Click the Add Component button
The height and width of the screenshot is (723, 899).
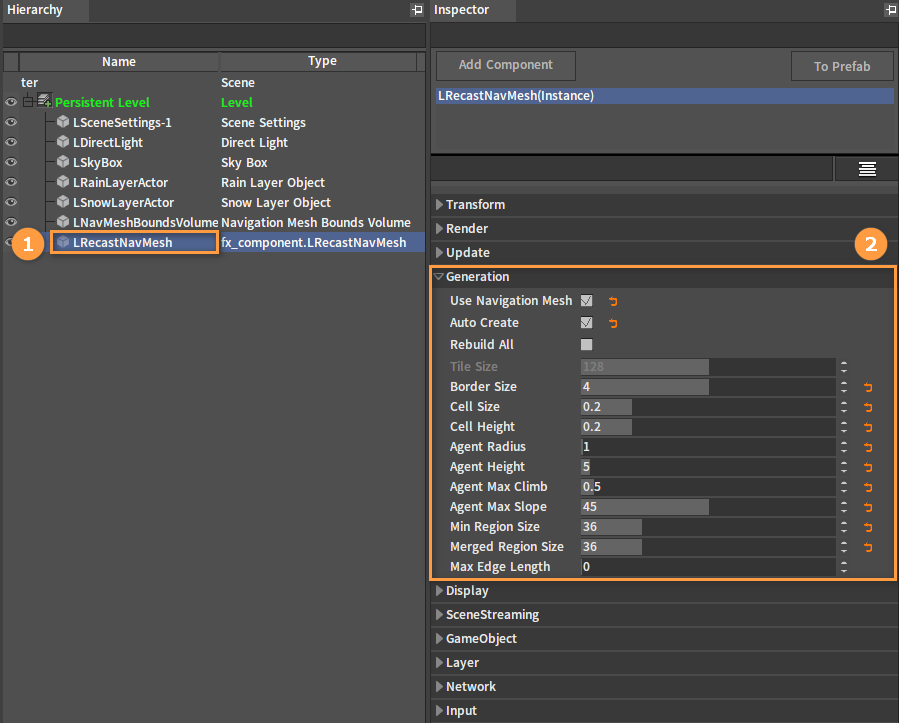pyautogui.click(x=506, y=65)
